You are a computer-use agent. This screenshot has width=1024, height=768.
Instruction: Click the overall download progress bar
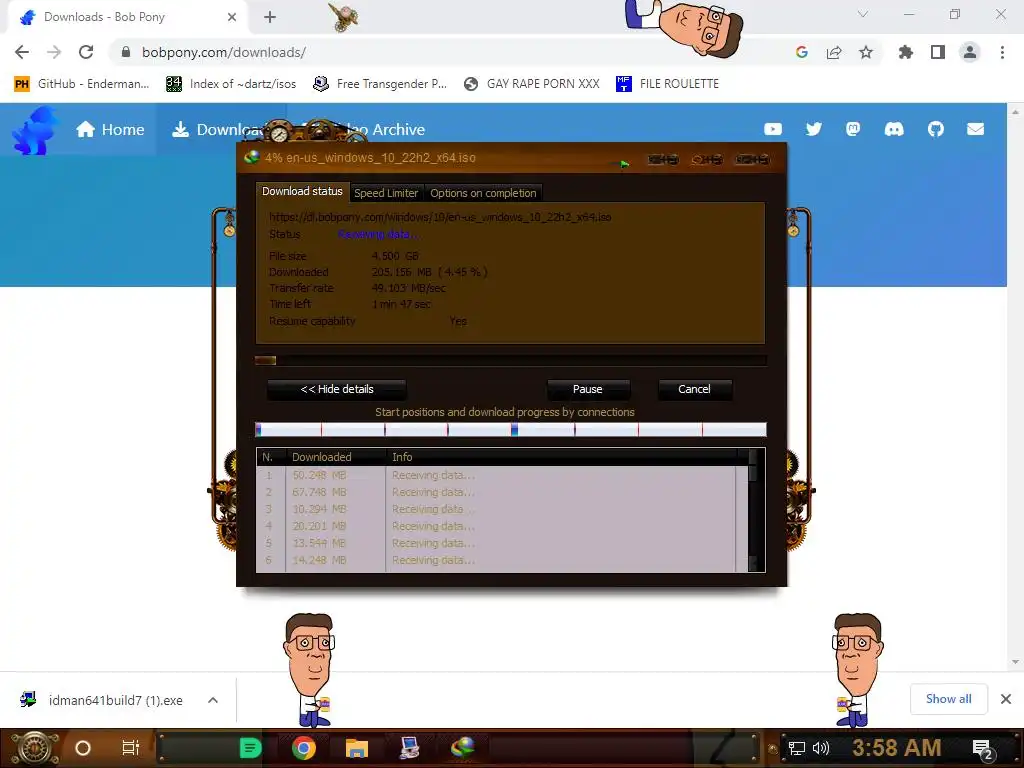point(511,360)
